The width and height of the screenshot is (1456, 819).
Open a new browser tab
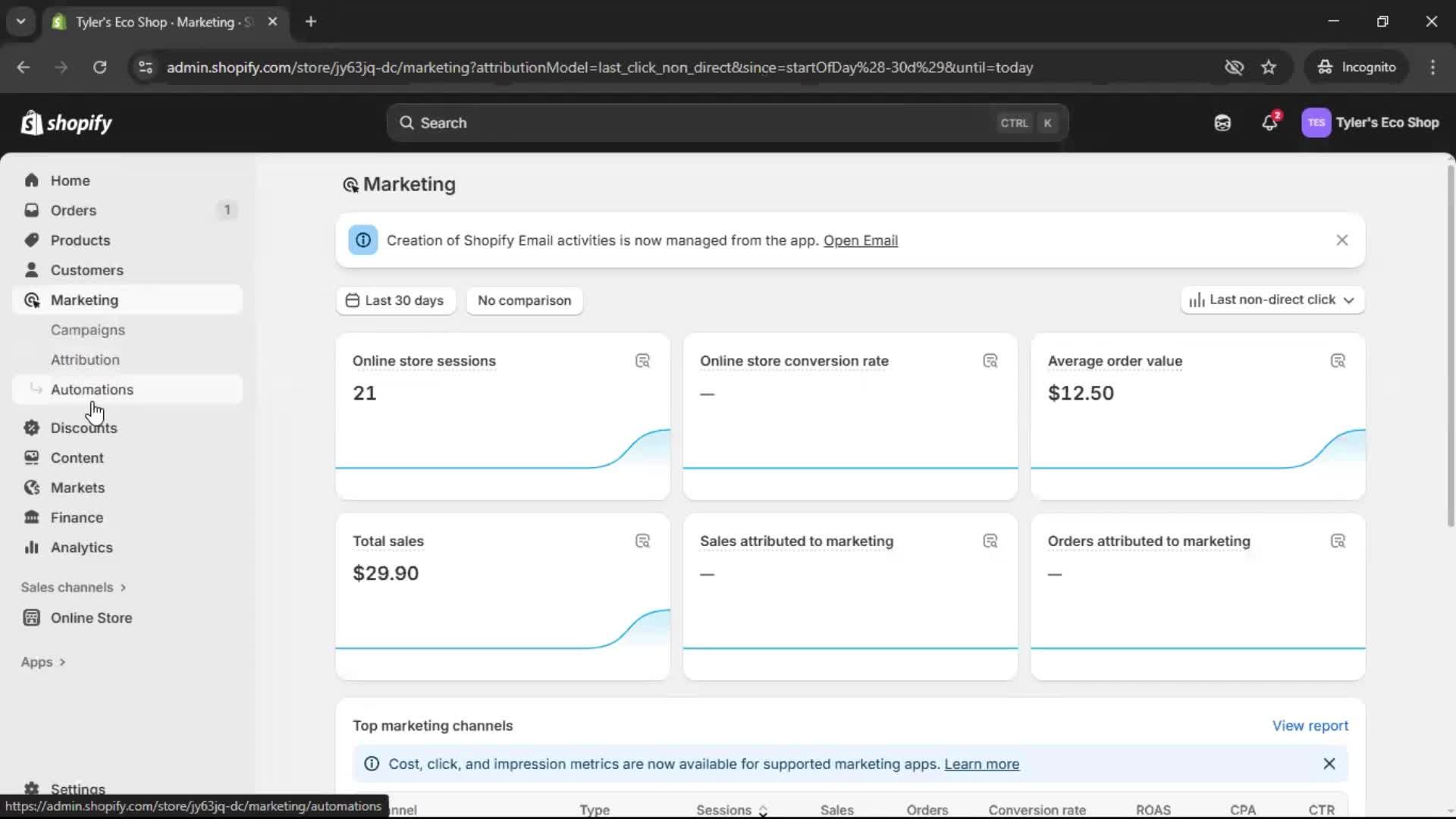coord(311,22)
